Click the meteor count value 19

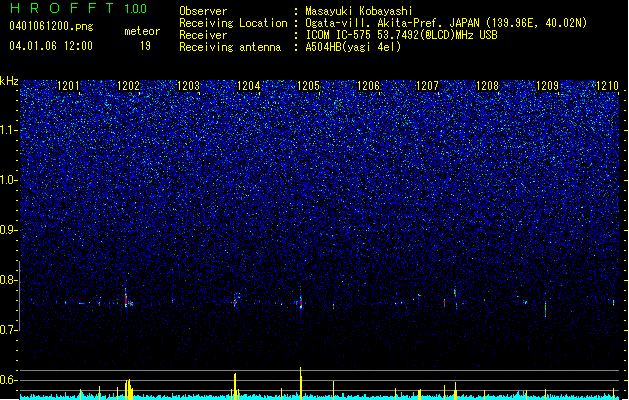click(145, 46)
